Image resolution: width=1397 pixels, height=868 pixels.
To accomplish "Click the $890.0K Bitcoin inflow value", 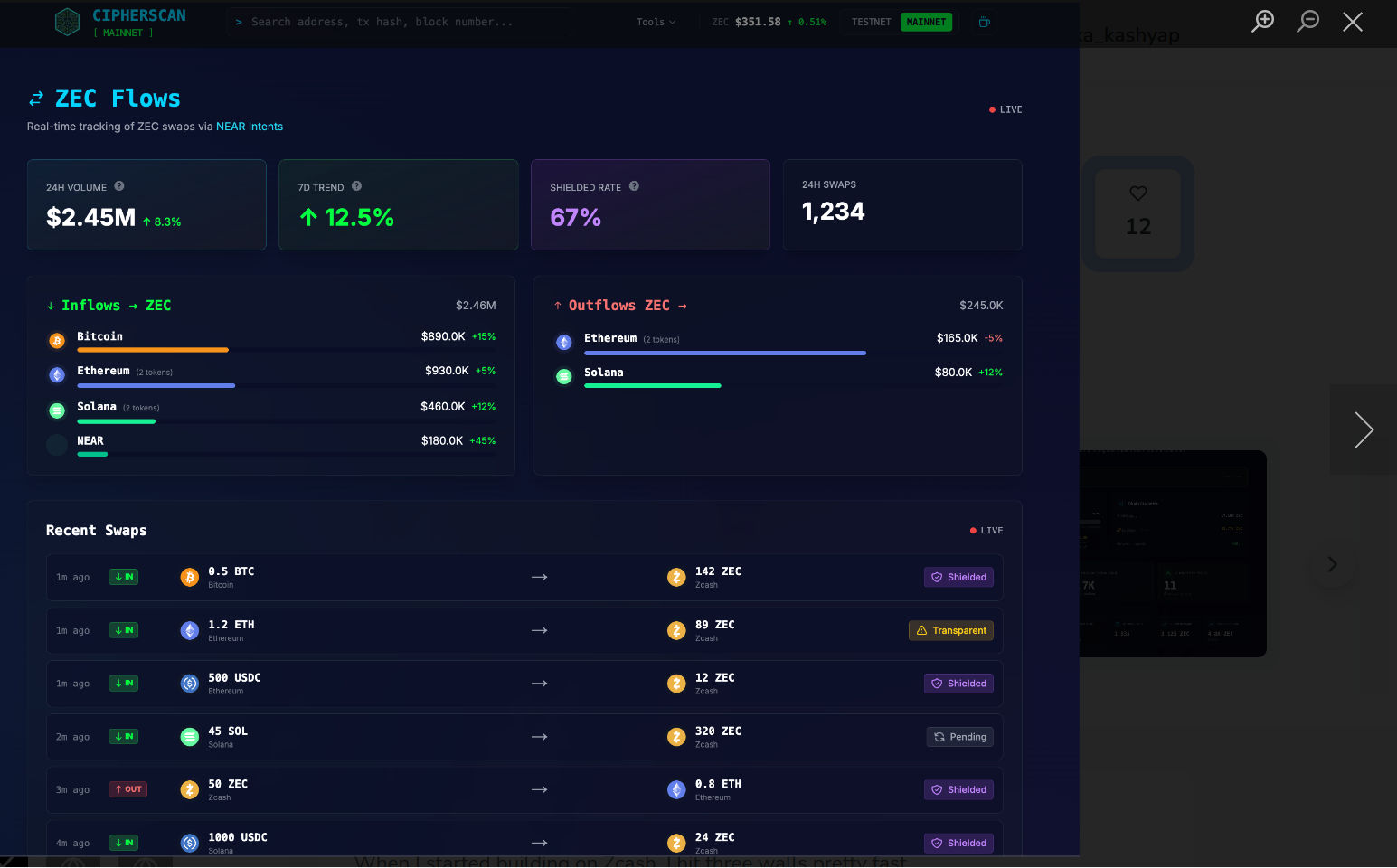I will point(443,336).
